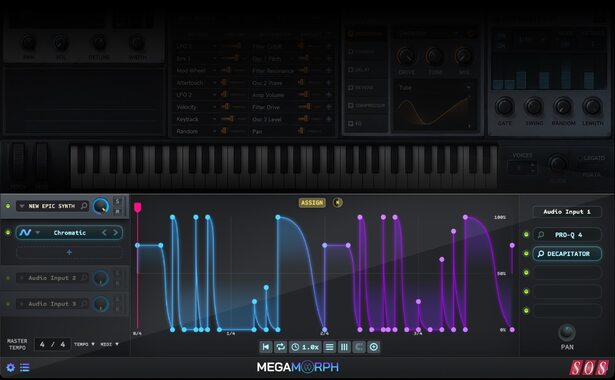Click magnifier icon on NEW EPIC SYNTH track
Viewport: 615px width, 380px height.
tap(84, 205)
